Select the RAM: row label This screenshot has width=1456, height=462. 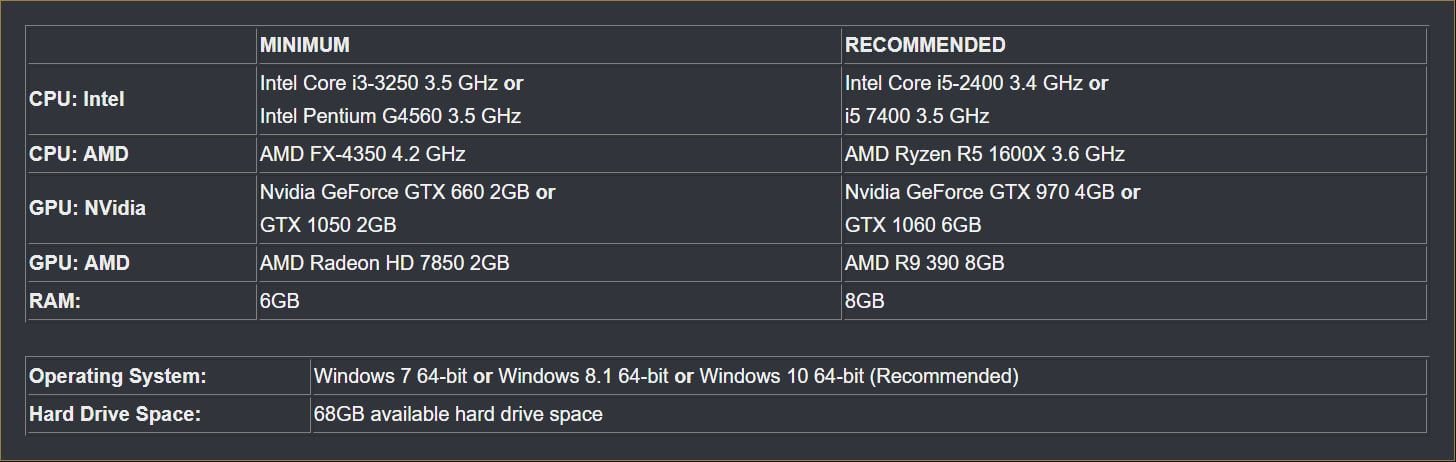55,301
